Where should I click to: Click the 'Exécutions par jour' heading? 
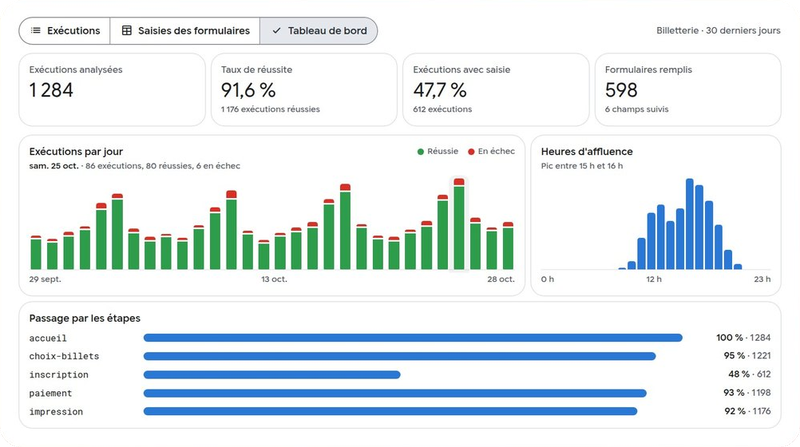[x=76, y=152]
